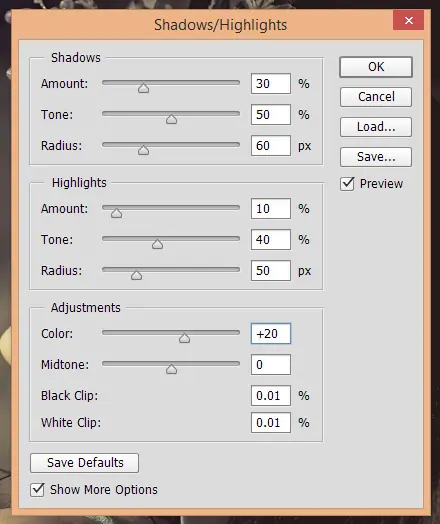Click the Shadows Tone slider handle
This screenshot has width=440, height=524.
pyautogui.click(x=171, y=119)
